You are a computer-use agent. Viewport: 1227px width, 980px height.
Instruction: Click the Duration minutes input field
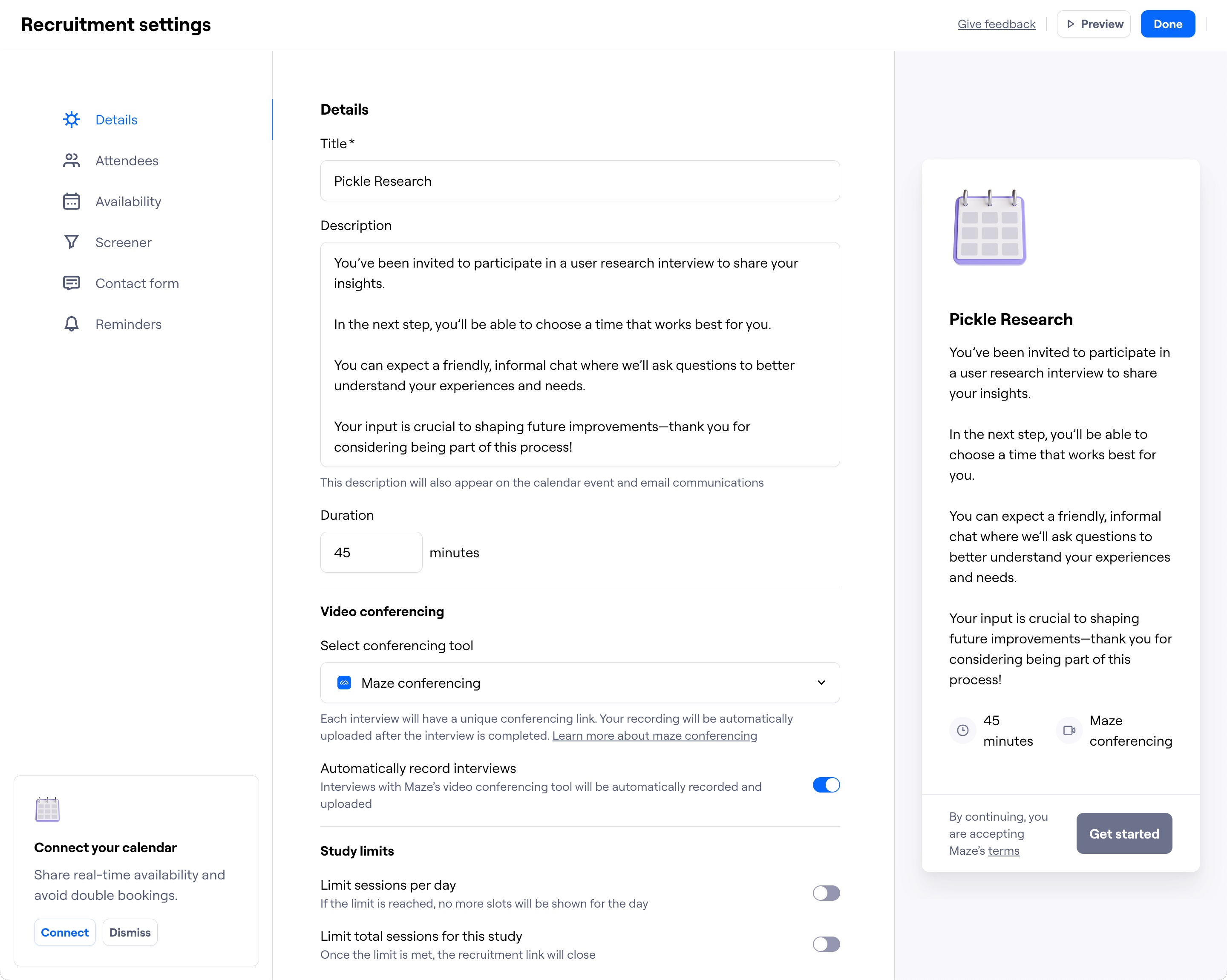pyautogui.click(x=371, y=552)
